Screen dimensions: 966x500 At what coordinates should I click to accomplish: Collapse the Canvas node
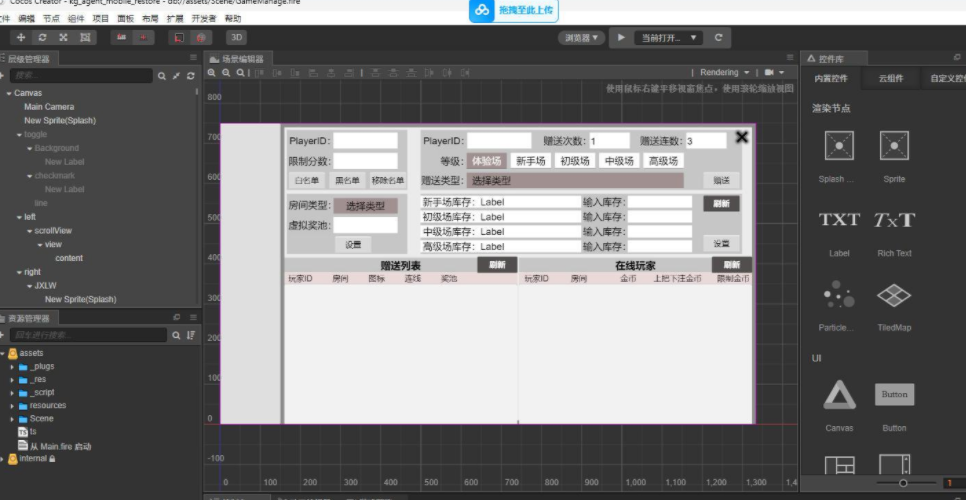pyautogui.click(x=9, y=93)
